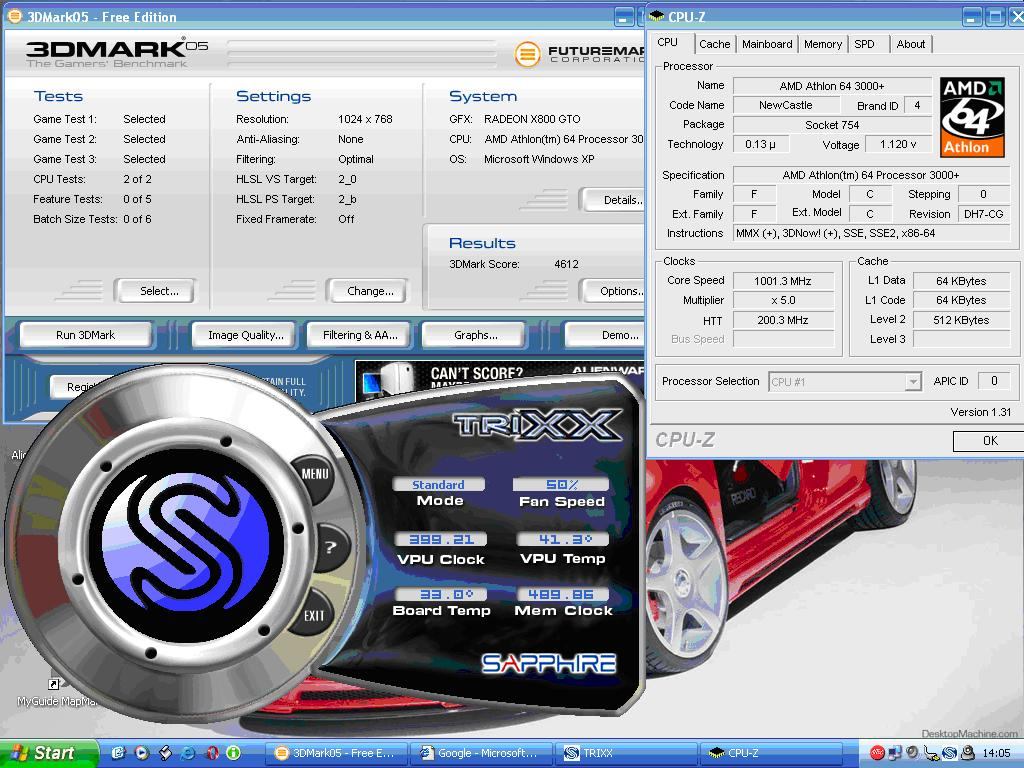
Task: Click the Futuremark orange logo icon
Action: tap(526, 54)
